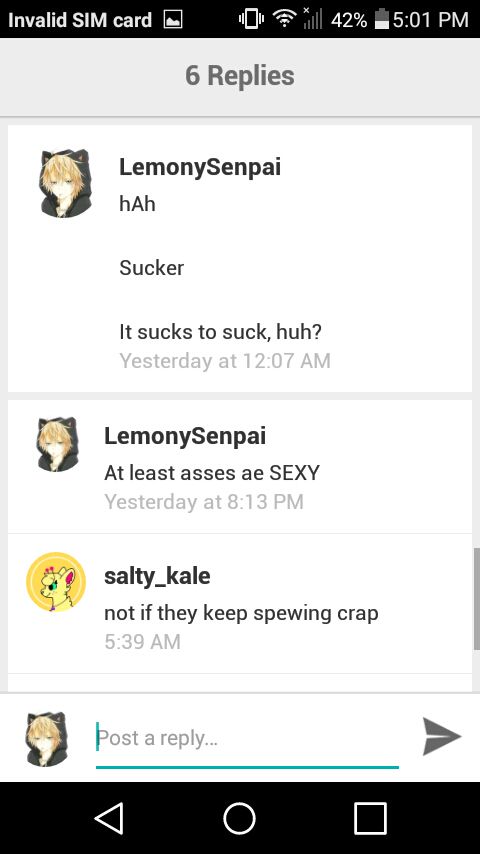Tap the send reply arrow icon

[442, 736]
